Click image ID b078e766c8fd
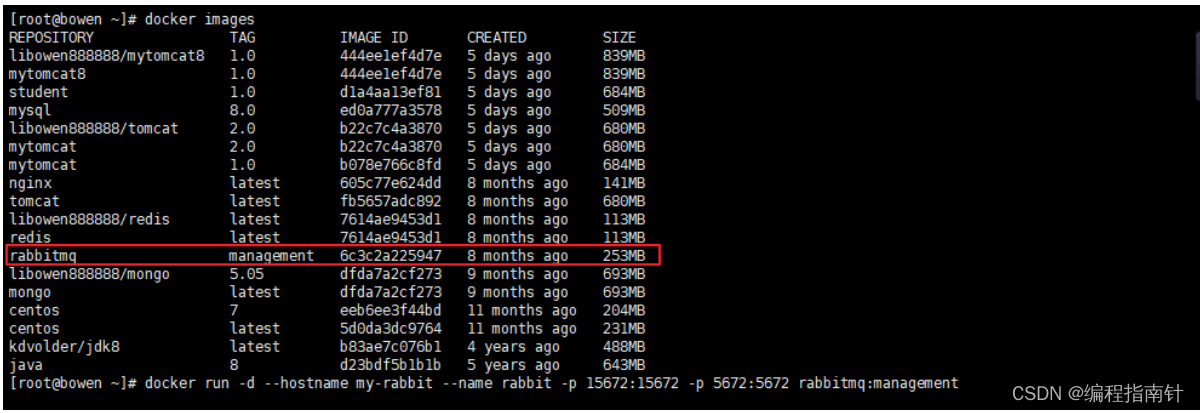Screen dimensions: 1200x413 pos(390,165)
